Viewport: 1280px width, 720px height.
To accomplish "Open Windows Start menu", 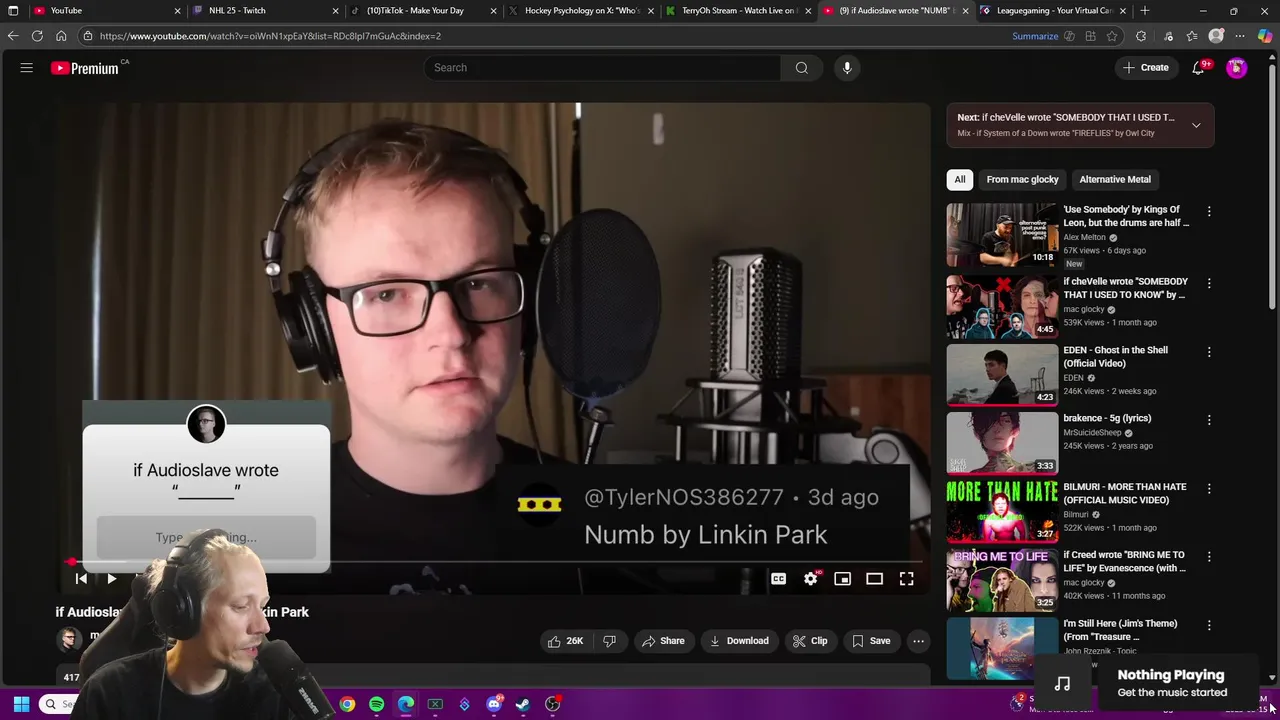I will (21, 704).
